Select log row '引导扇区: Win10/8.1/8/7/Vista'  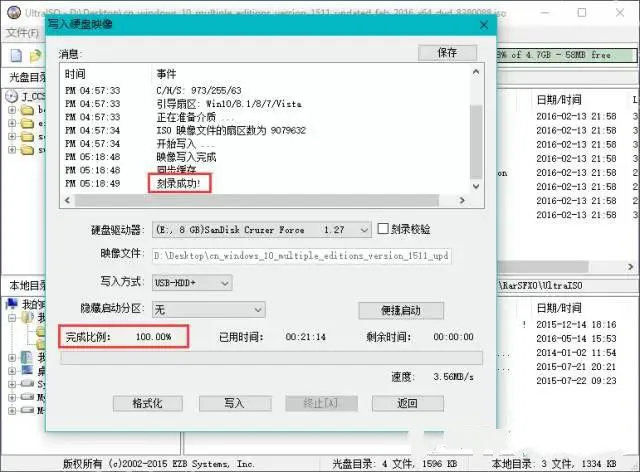(x=229, y=104)
